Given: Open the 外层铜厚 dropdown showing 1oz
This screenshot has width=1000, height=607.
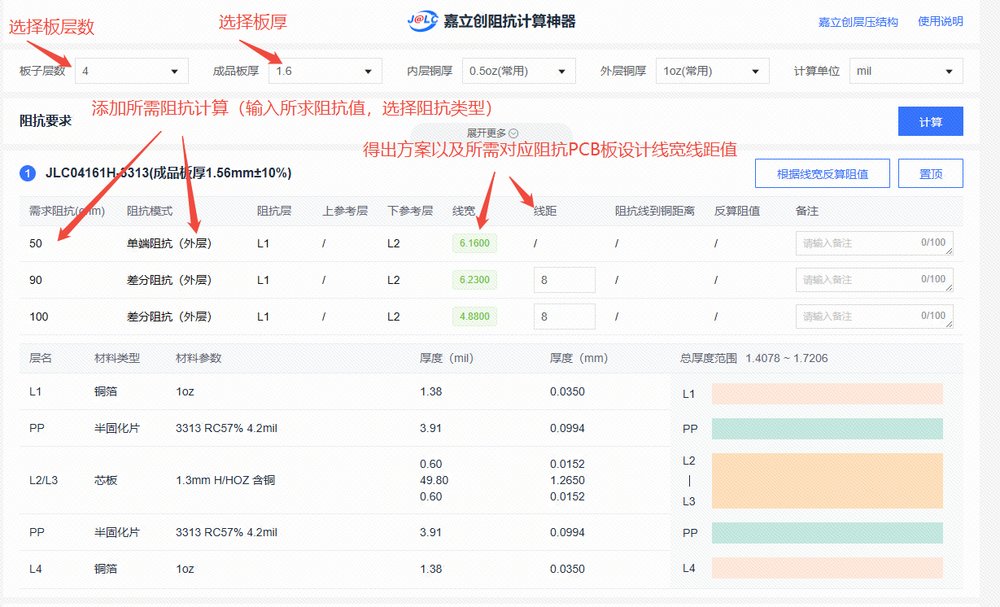Looking at the screenshot, I should 712,71.
